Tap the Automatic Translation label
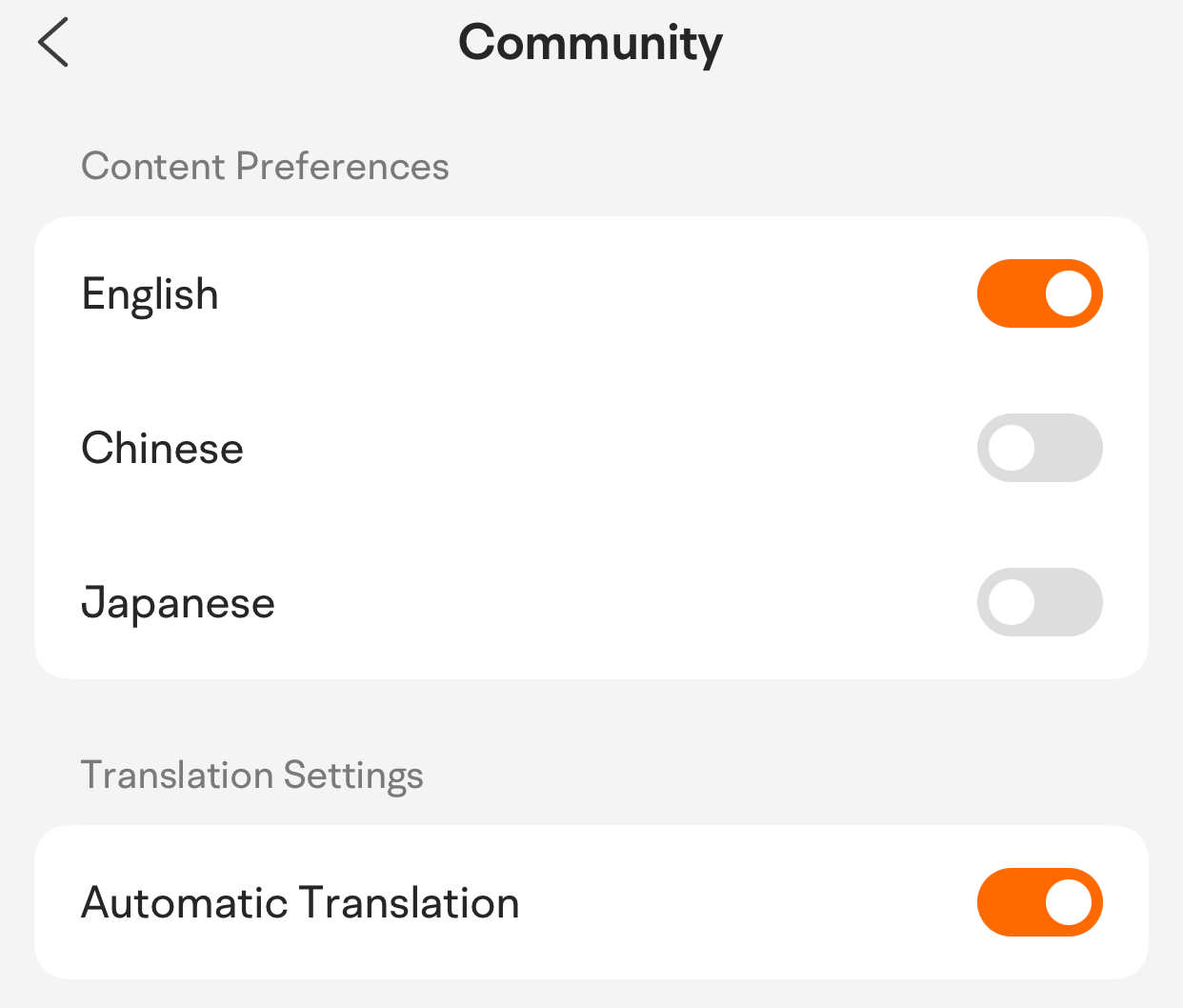Screen dimensions: 1183x1008 (x=300, y=903)
